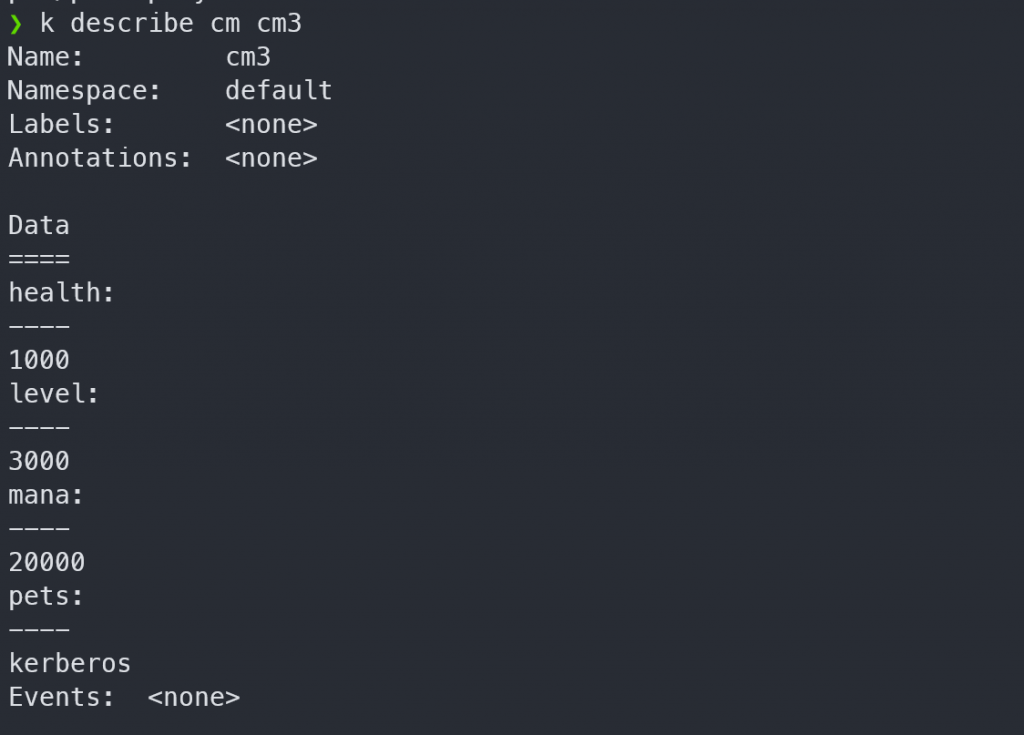The height and width of the screenshot is (735, 1024).
Task: Click the Name value cm3
Action: coord(248,57)
